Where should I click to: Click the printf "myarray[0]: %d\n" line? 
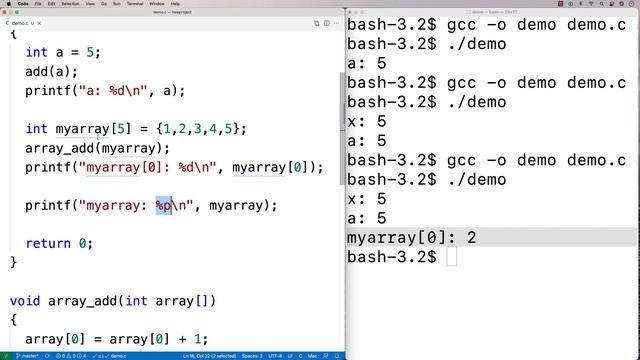pos(174,167)
